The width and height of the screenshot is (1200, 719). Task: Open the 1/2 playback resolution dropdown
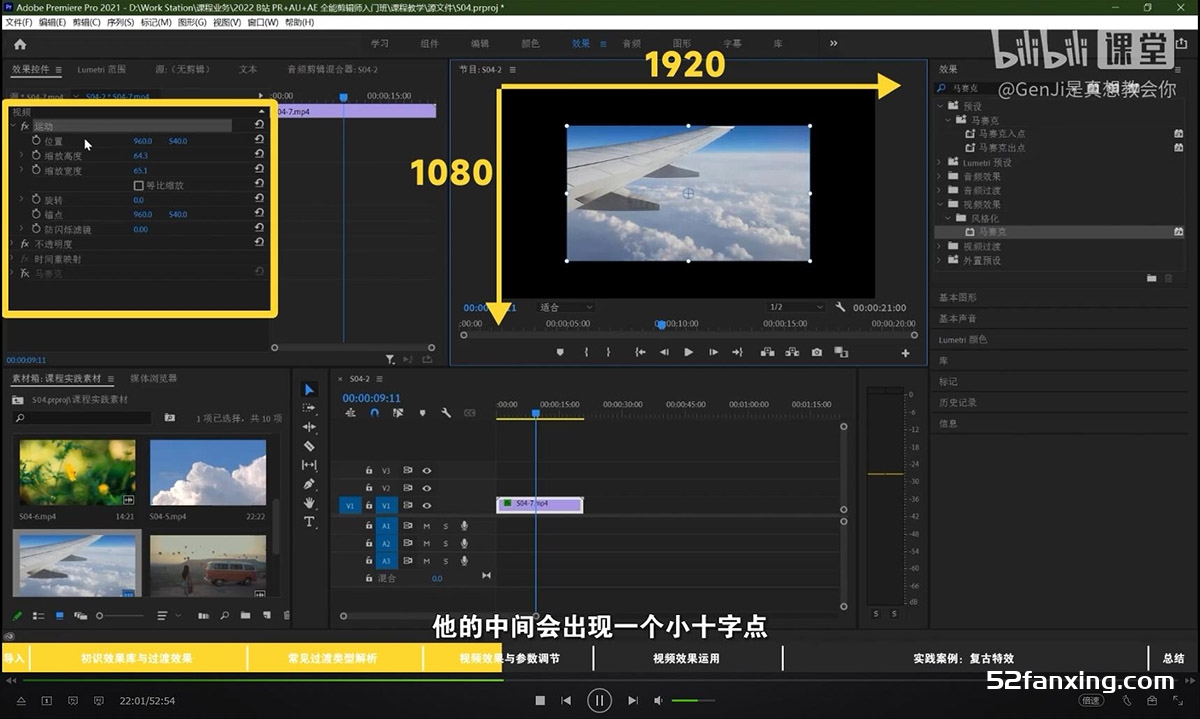click(794, 307)
